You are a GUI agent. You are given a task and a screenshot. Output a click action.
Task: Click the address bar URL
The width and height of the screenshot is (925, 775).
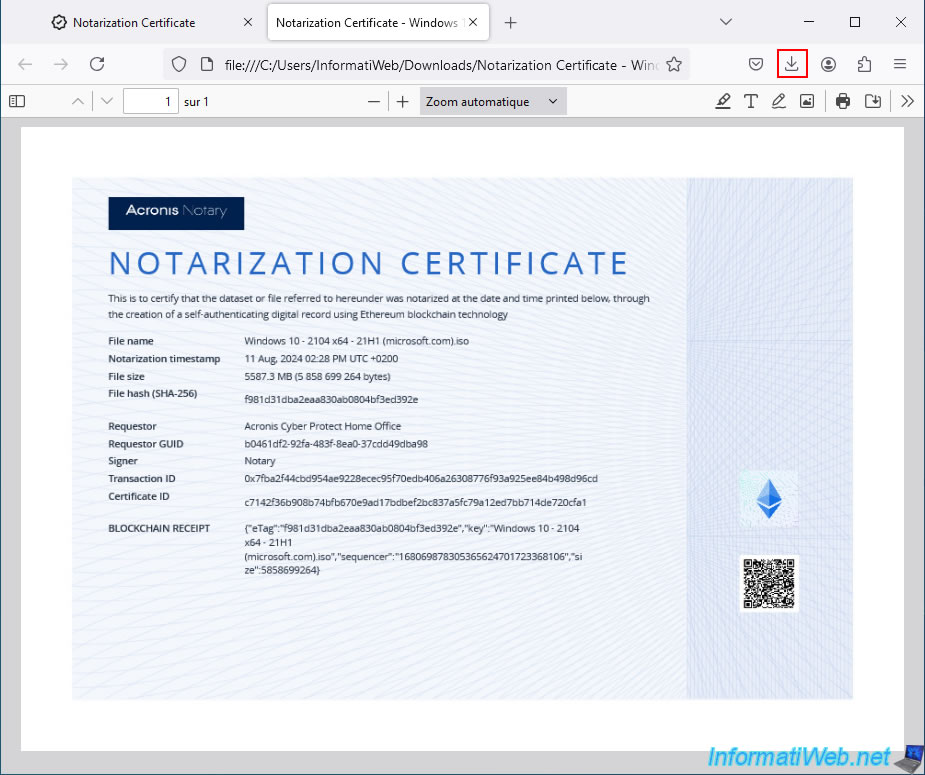point(441,65)
